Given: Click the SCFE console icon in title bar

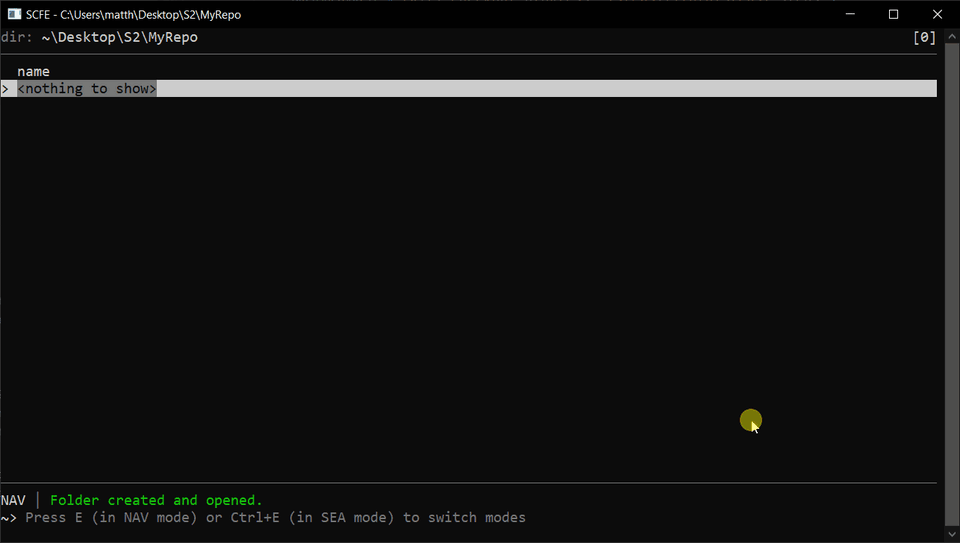Looking at the screenshot, I should (x=14, y=14).
